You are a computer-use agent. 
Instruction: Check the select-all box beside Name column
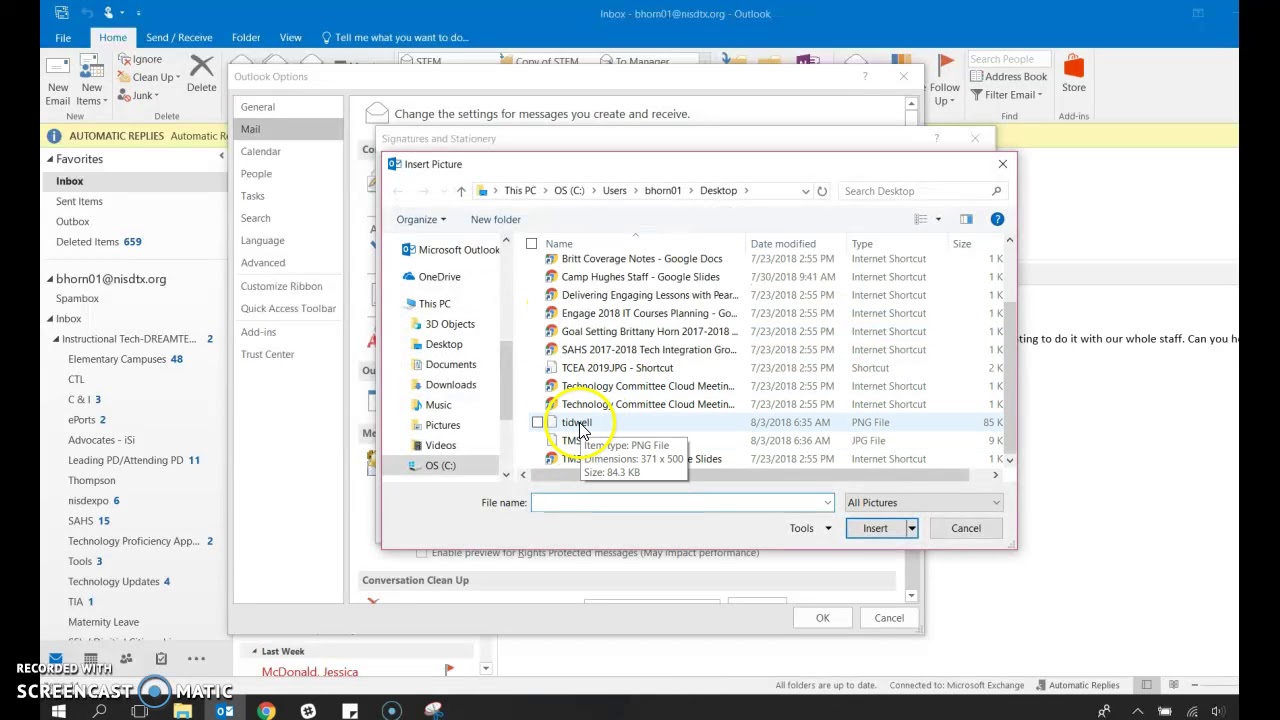coord(531,244)
